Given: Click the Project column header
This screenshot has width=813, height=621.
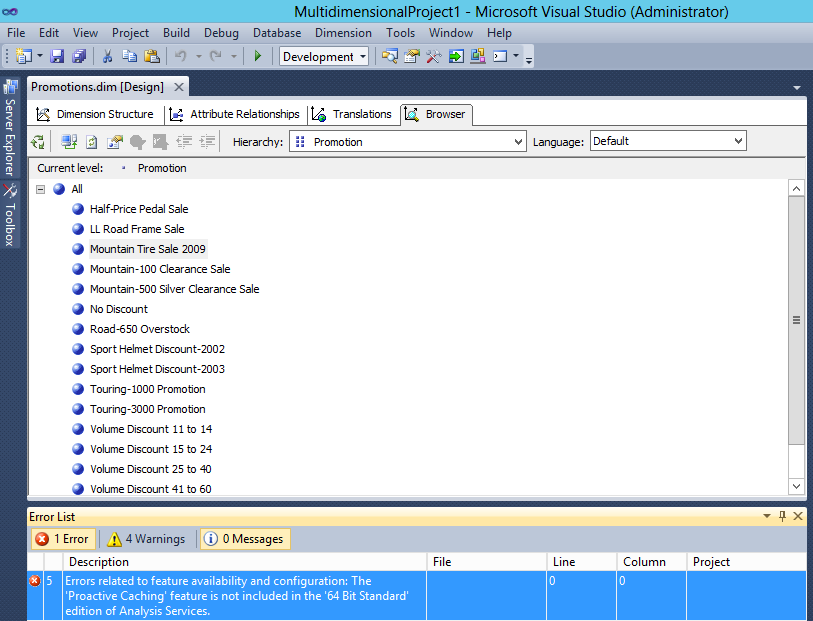Looking at the screenshot, I should [x=747, y=562].
